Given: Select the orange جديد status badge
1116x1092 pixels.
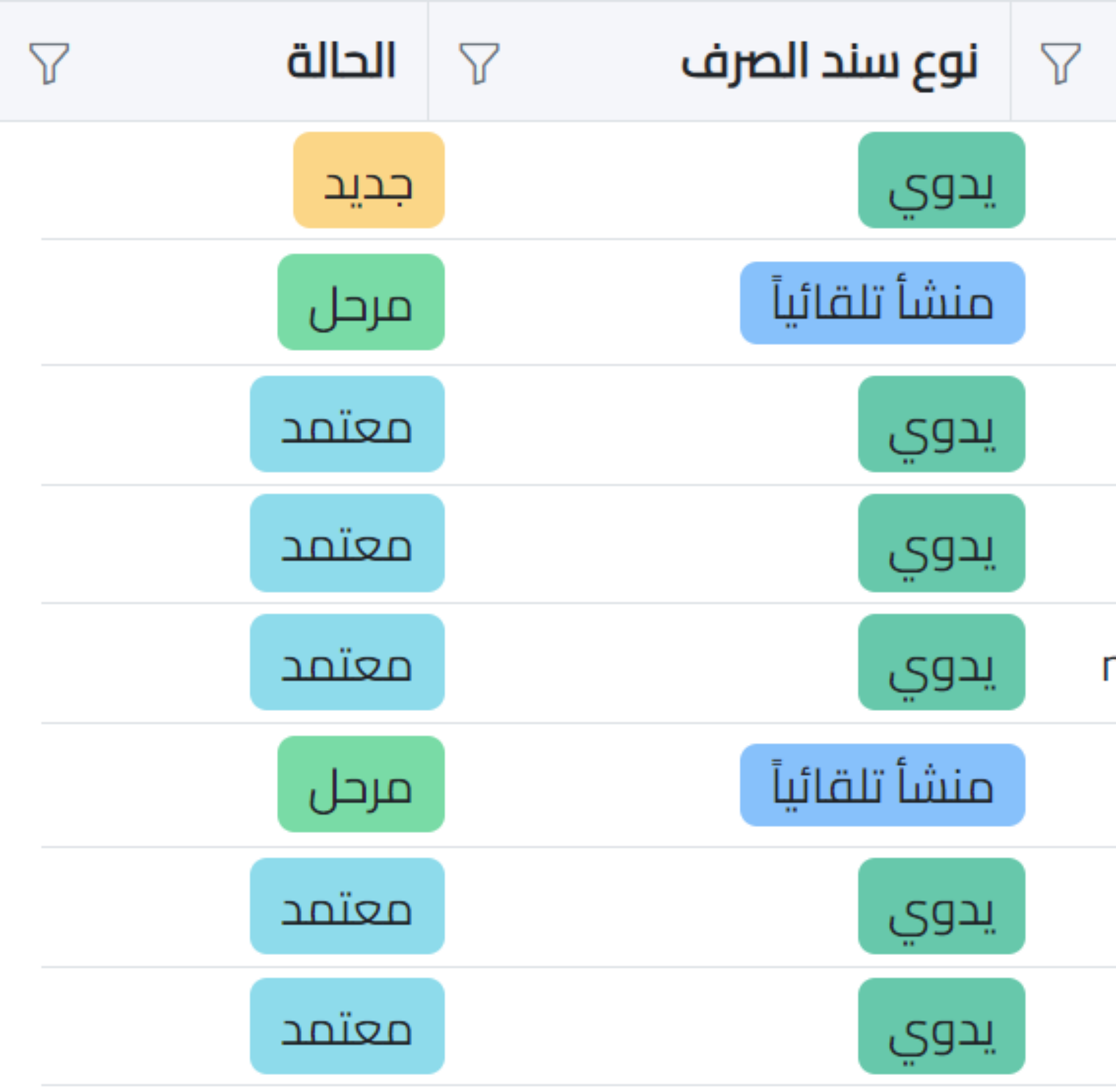Looking at the screenshot, I should click(x=369, y=180).
